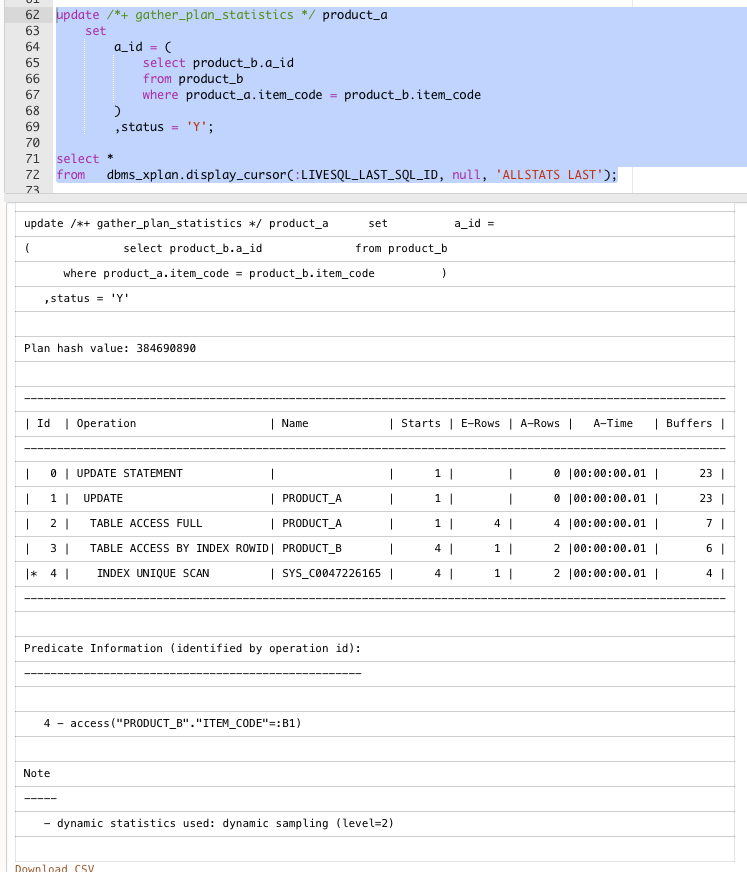Click the 'Note' heading row
The image size is (747, 872).
[x=375, y=774]
